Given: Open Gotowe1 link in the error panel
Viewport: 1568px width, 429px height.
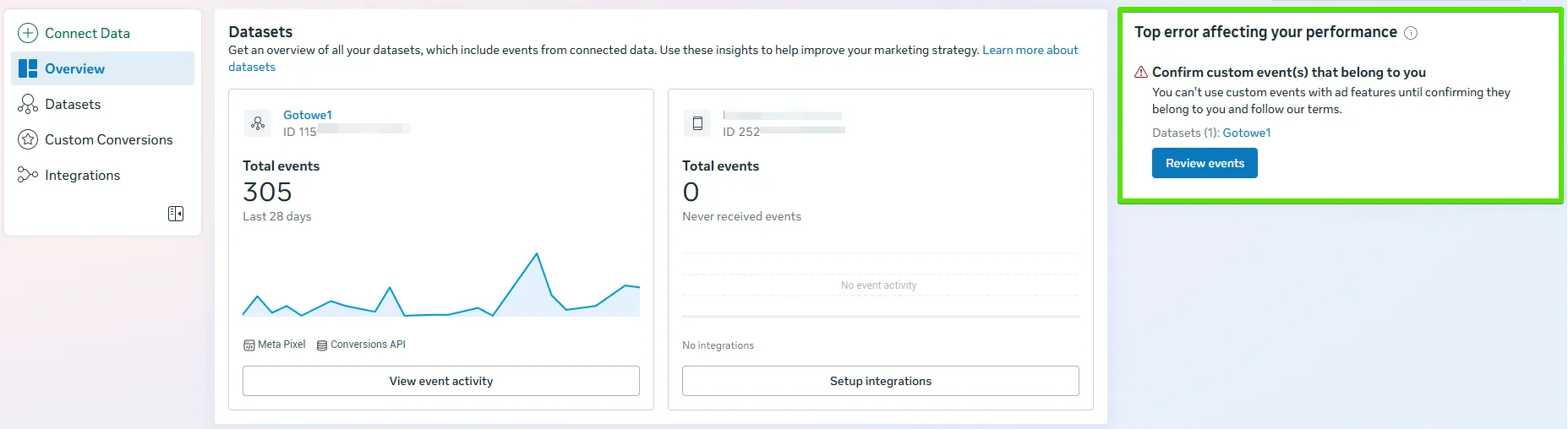Looking at the screenshot, I should [1247, 133].
